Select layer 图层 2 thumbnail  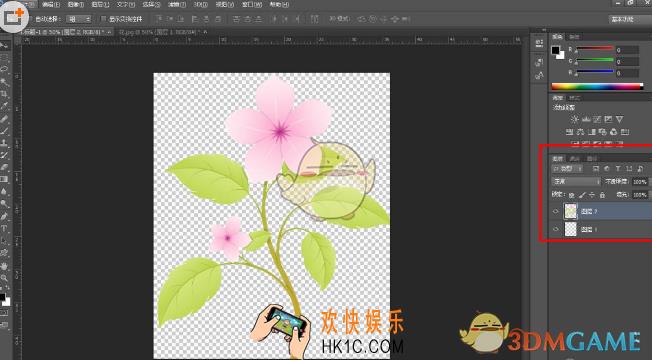pos(570,212)
